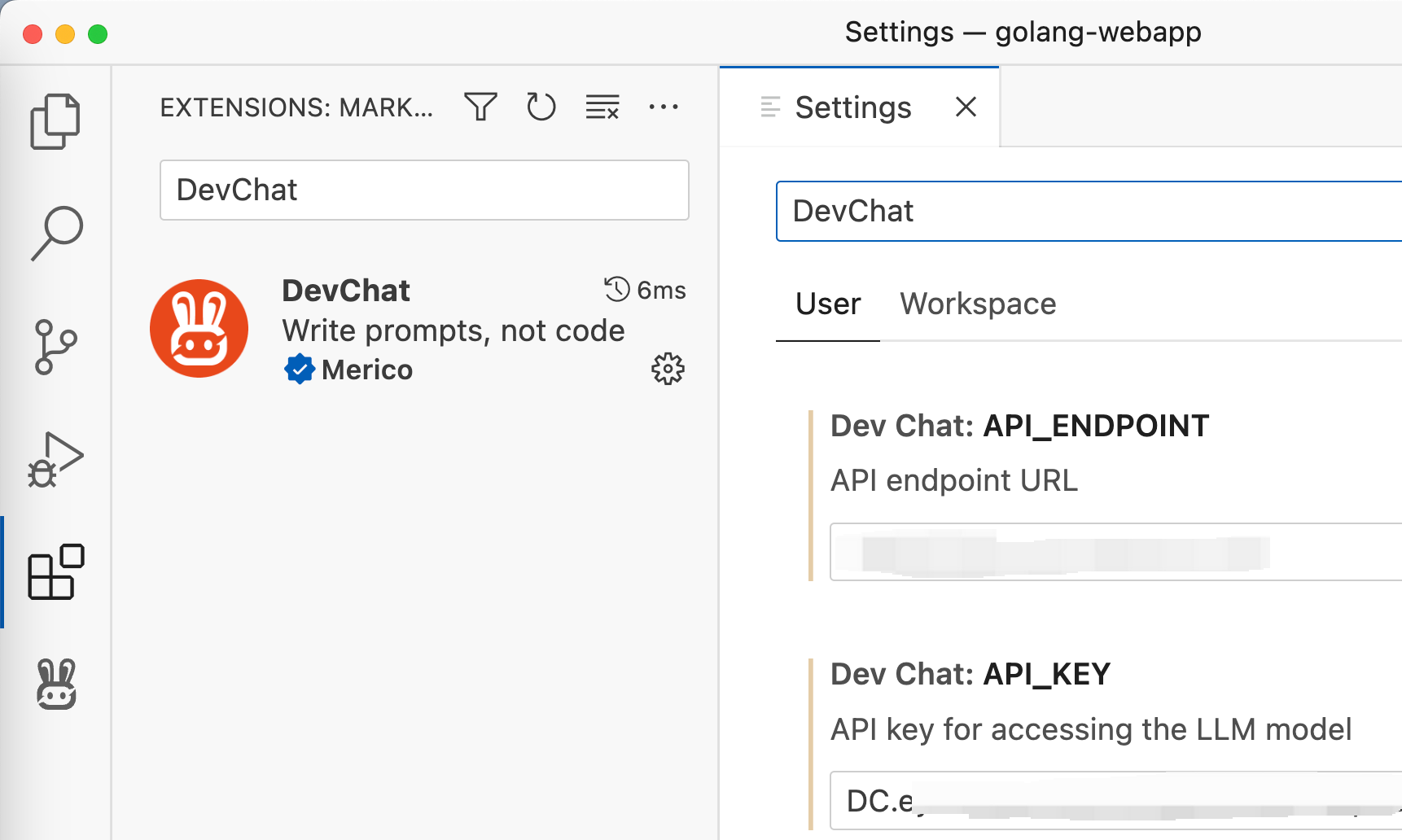Click the orange DevChat extension logo
This screenshot has height=840, width=1402.
(199, 329)
